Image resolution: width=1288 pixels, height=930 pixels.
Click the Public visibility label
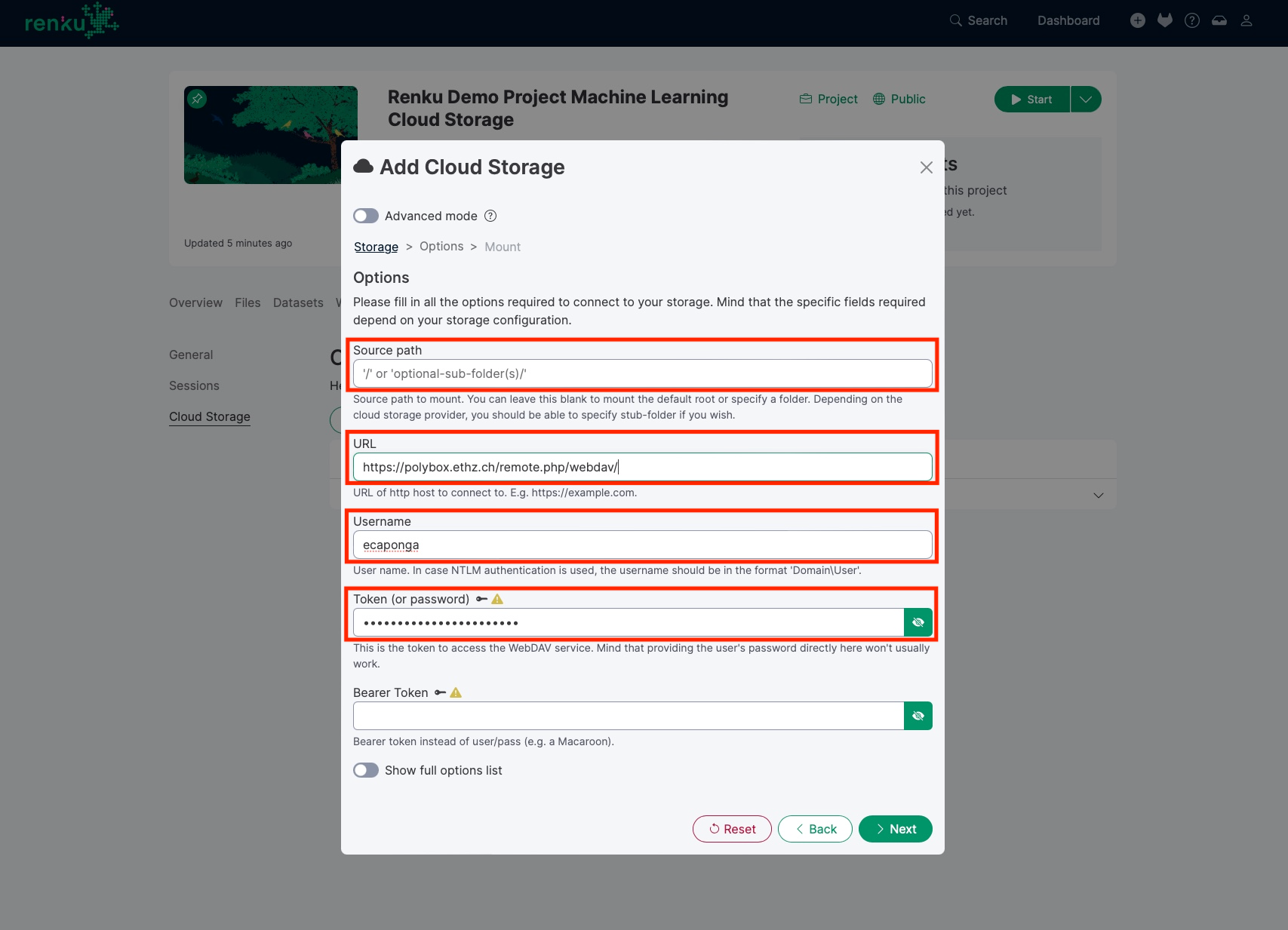click(899, 99)
